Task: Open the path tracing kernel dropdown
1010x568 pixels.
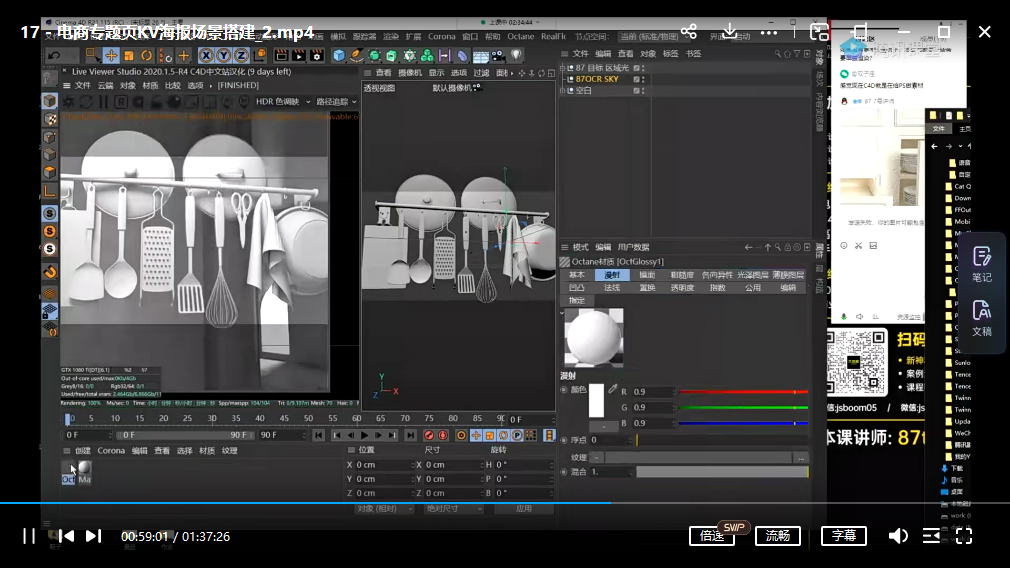Action: [x=336, y=102]
